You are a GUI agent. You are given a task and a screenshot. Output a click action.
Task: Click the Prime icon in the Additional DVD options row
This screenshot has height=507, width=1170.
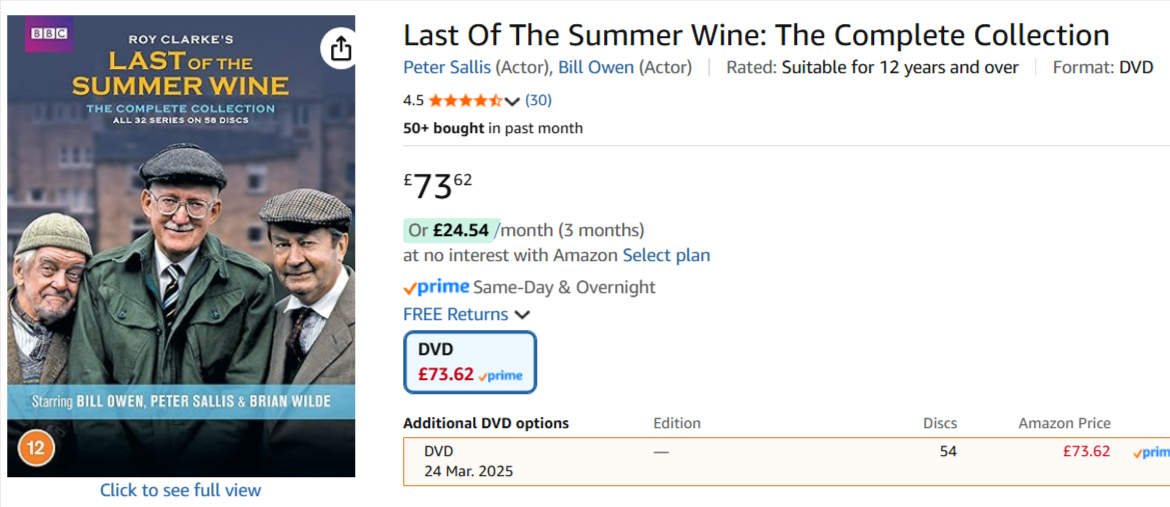(1151, 453)
